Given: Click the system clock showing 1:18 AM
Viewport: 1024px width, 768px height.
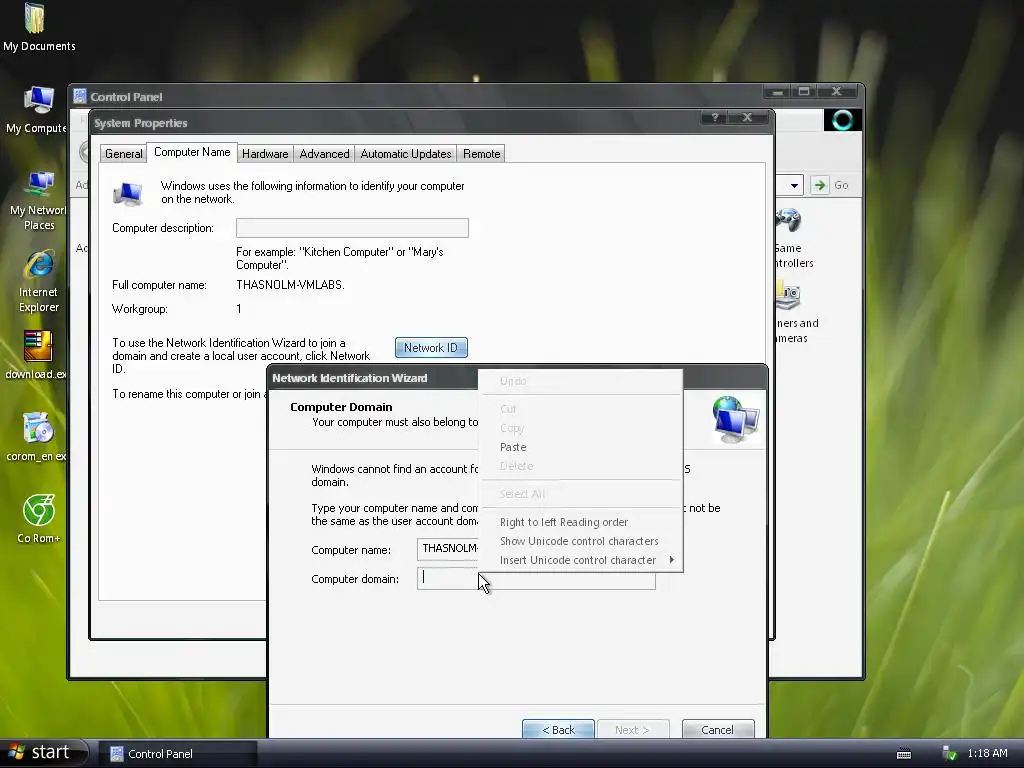Looking at the screenshot, I should pos(987,754).
